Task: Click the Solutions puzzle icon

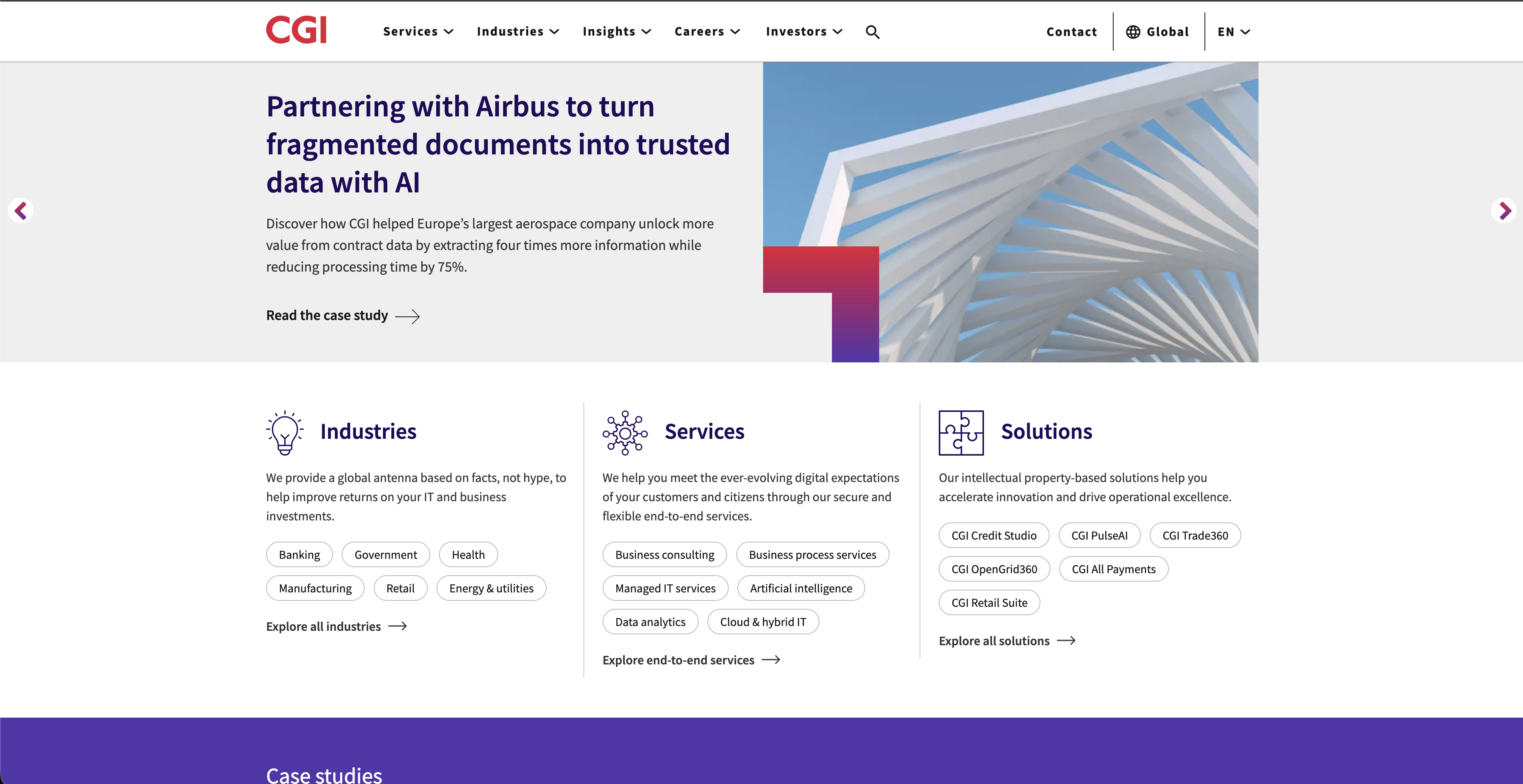Action: [961, 432]
